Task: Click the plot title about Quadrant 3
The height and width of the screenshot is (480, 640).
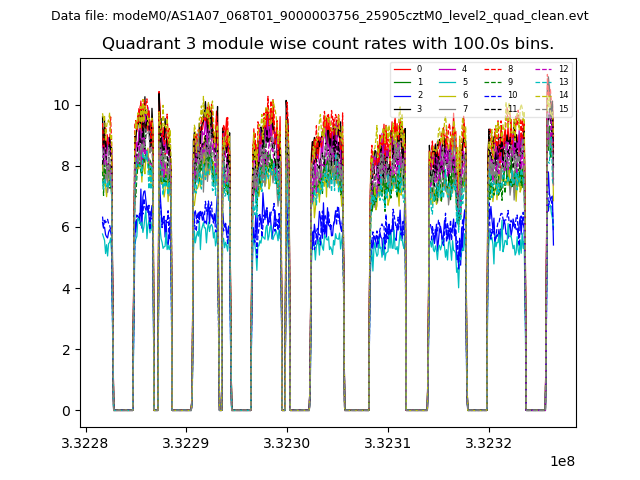Action: pos(327,44)
